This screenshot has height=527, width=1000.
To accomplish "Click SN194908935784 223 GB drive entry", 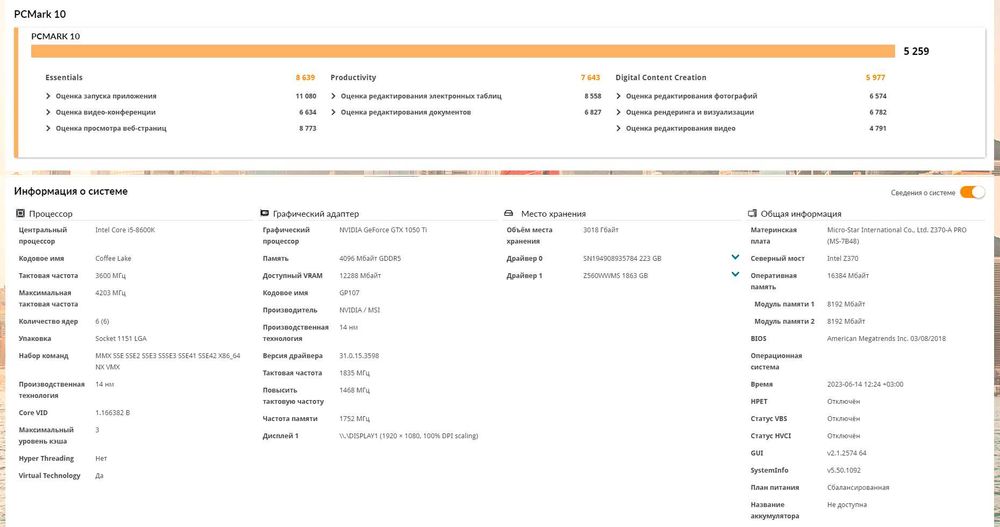I will click(622, 258).
